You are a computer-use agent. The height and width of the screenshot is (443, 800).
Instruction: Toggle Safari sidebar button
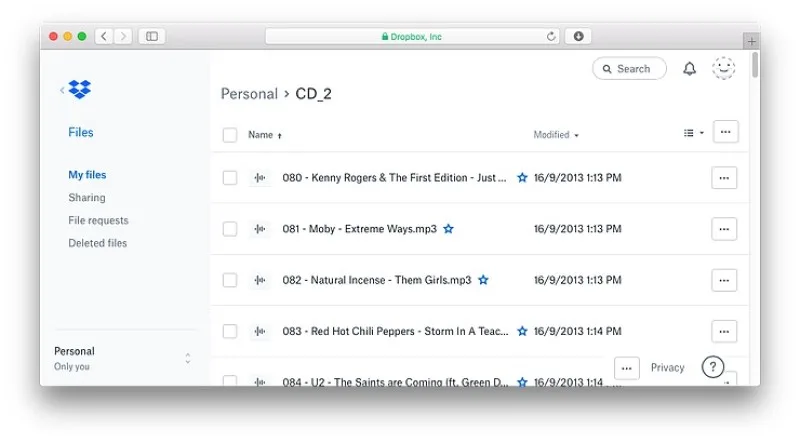152,36
